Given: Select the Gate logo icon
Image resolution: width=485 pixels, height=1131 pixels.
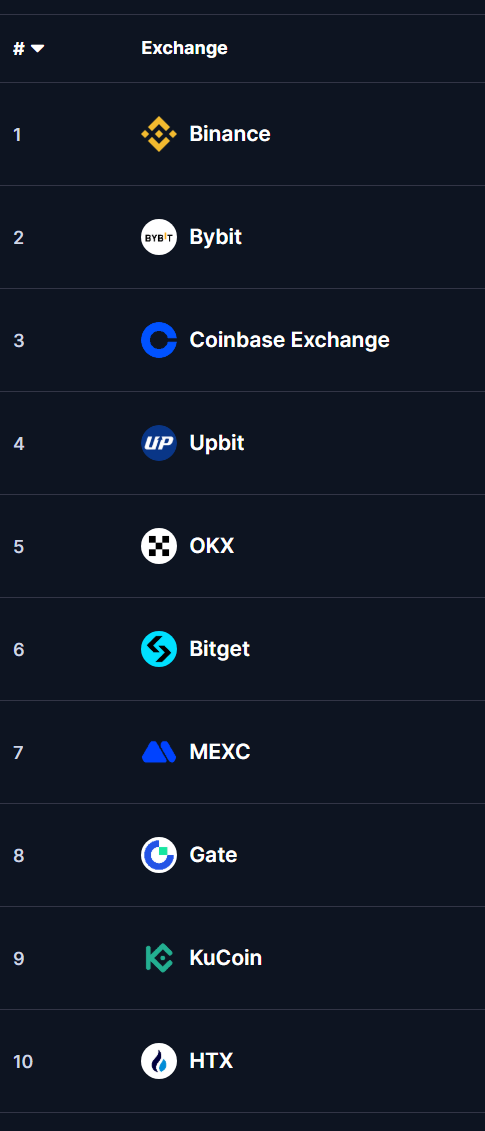Looking at the screenshot, I should click(159, 855).
